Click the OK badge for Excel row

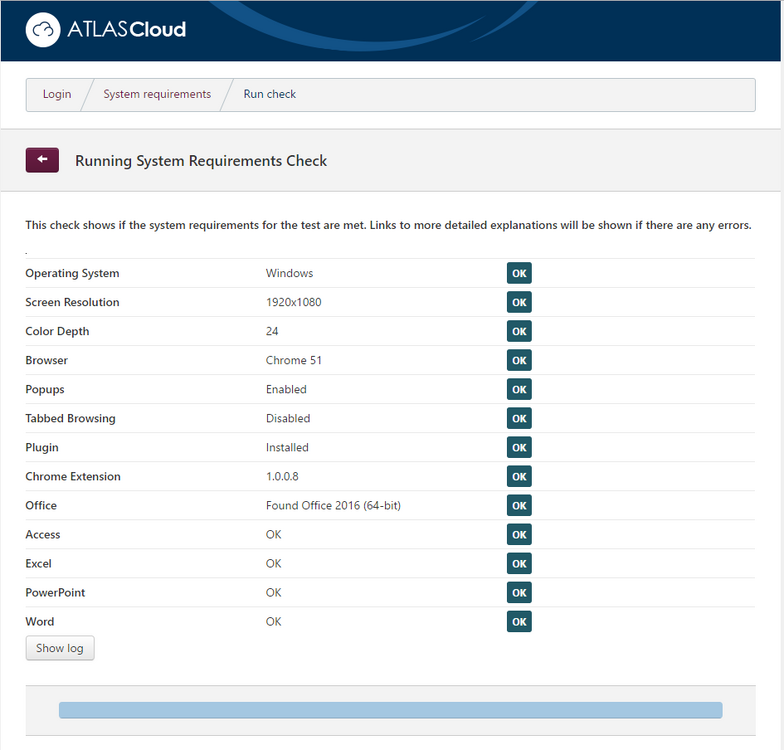519,564
